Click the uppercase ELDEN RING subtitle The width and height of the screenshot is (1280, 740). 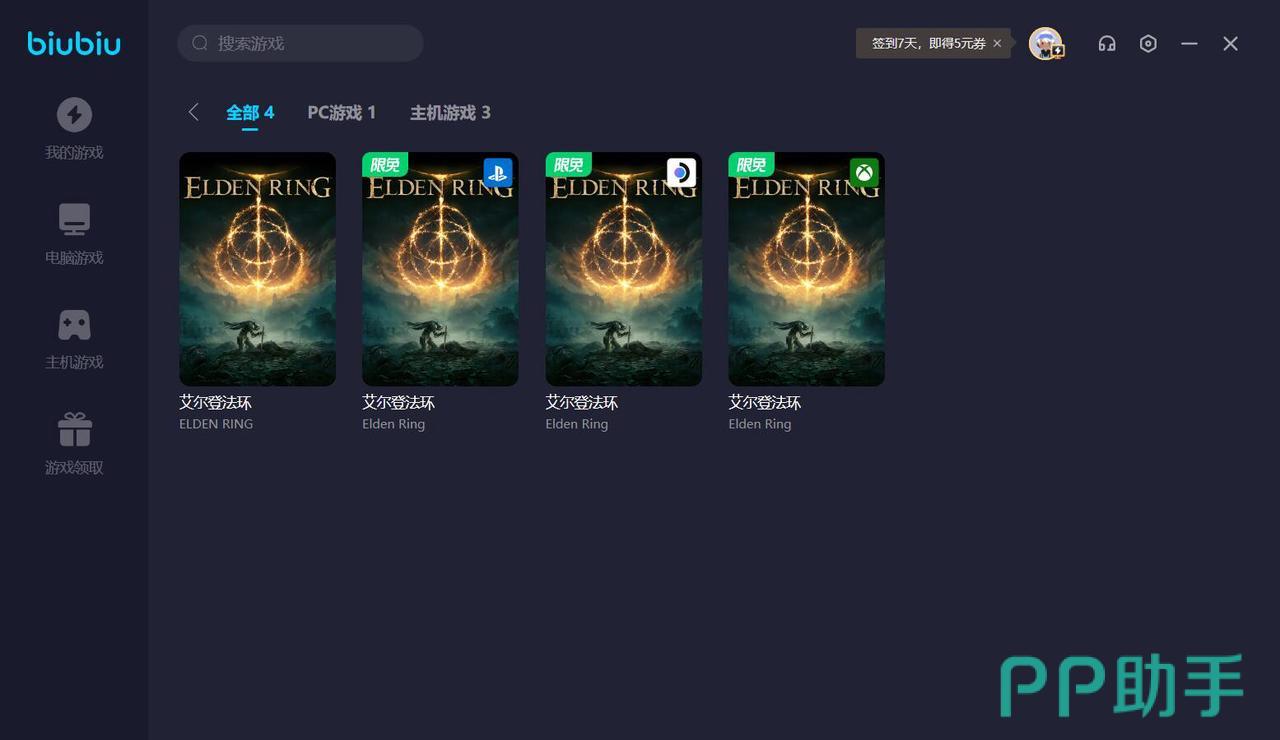click(x=216, y=424)
